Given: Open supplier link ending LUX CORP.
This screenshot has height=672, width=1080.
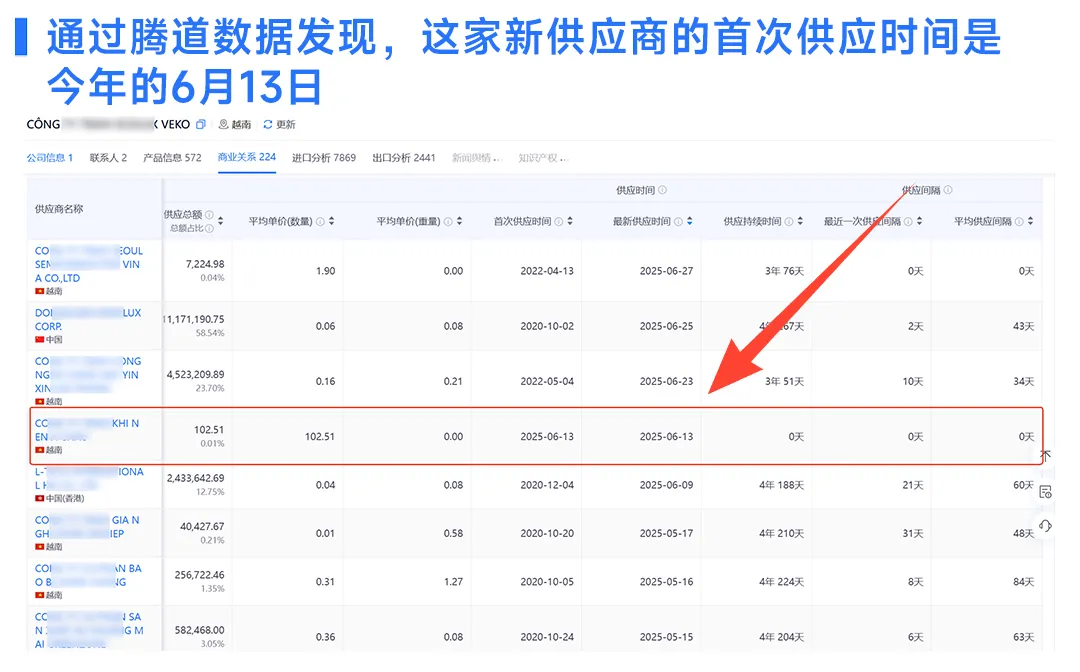Looking at the screenshot, I should 88,319.
